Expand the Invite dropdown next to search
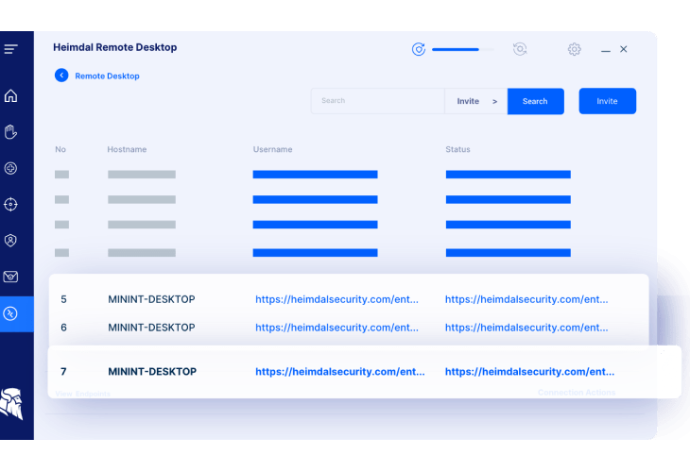Viewport: 690px width, 472px height. point(476,101)
